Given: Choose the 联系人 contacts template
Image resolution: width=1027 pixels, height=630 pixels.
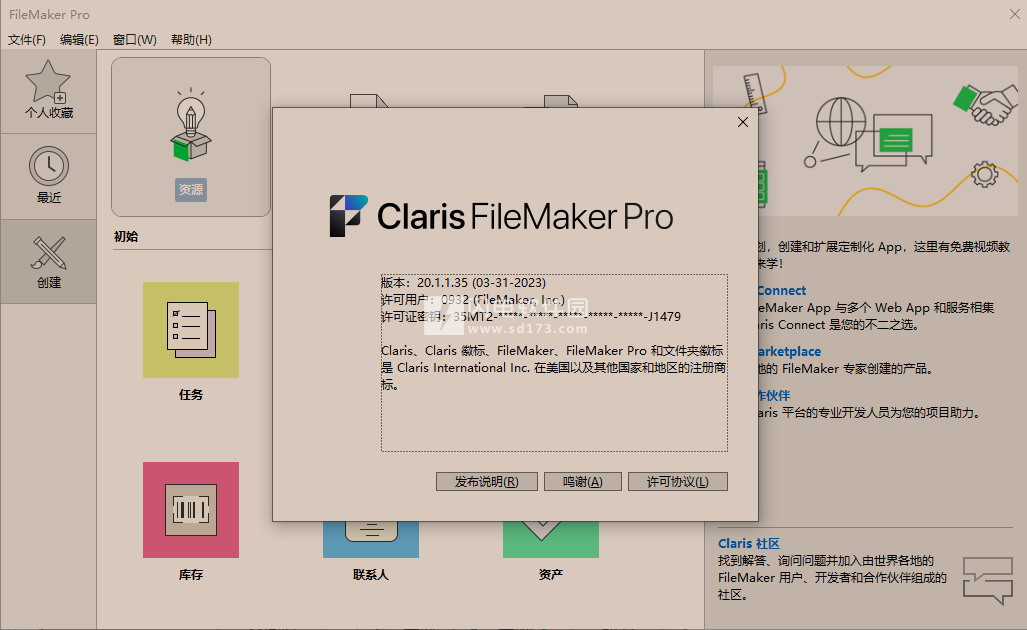Looking at the screenshot, I should tap(371, 540).
